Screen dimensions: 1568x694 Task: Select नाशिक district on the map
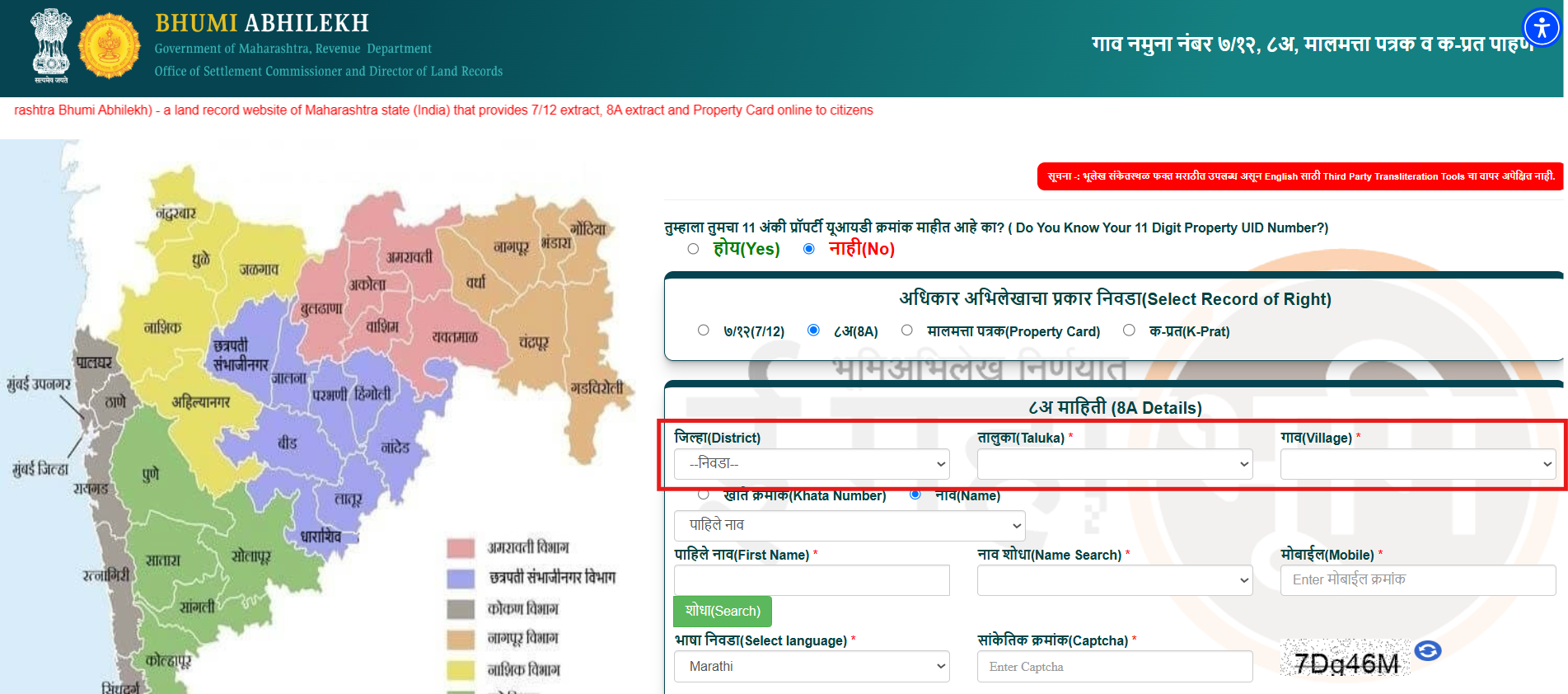162,327
